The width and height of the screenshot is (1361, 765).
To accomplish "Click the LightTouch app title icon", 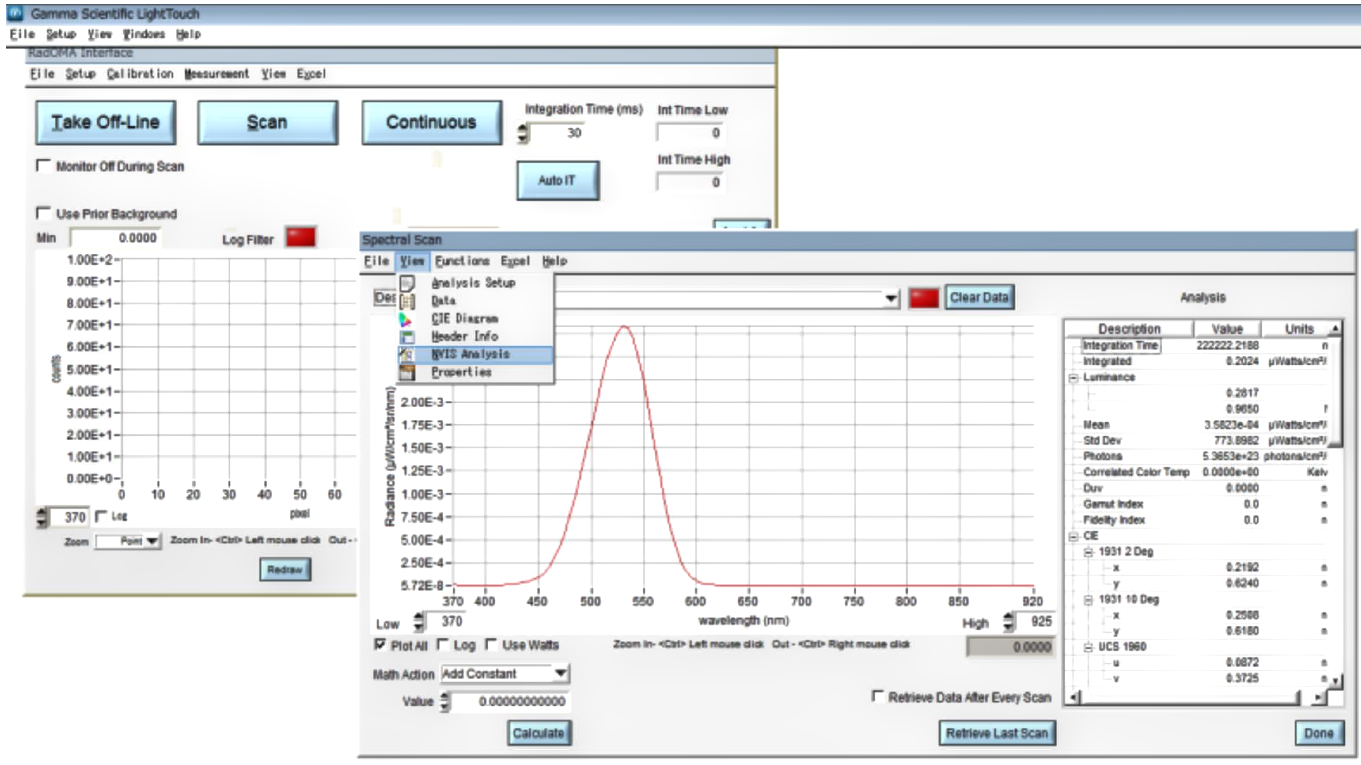I will pyautogui.click(x=15, y=14).
